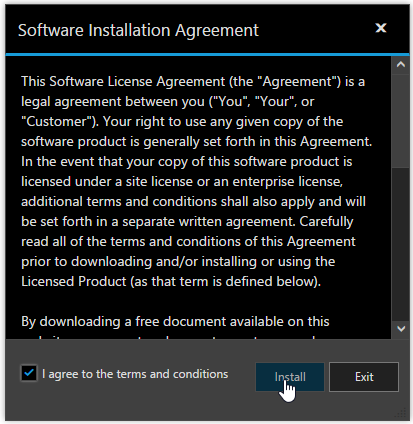The image size is (413, 424).
Task: Click the phrase "prior to downloading" in the text
Action: 87,262
